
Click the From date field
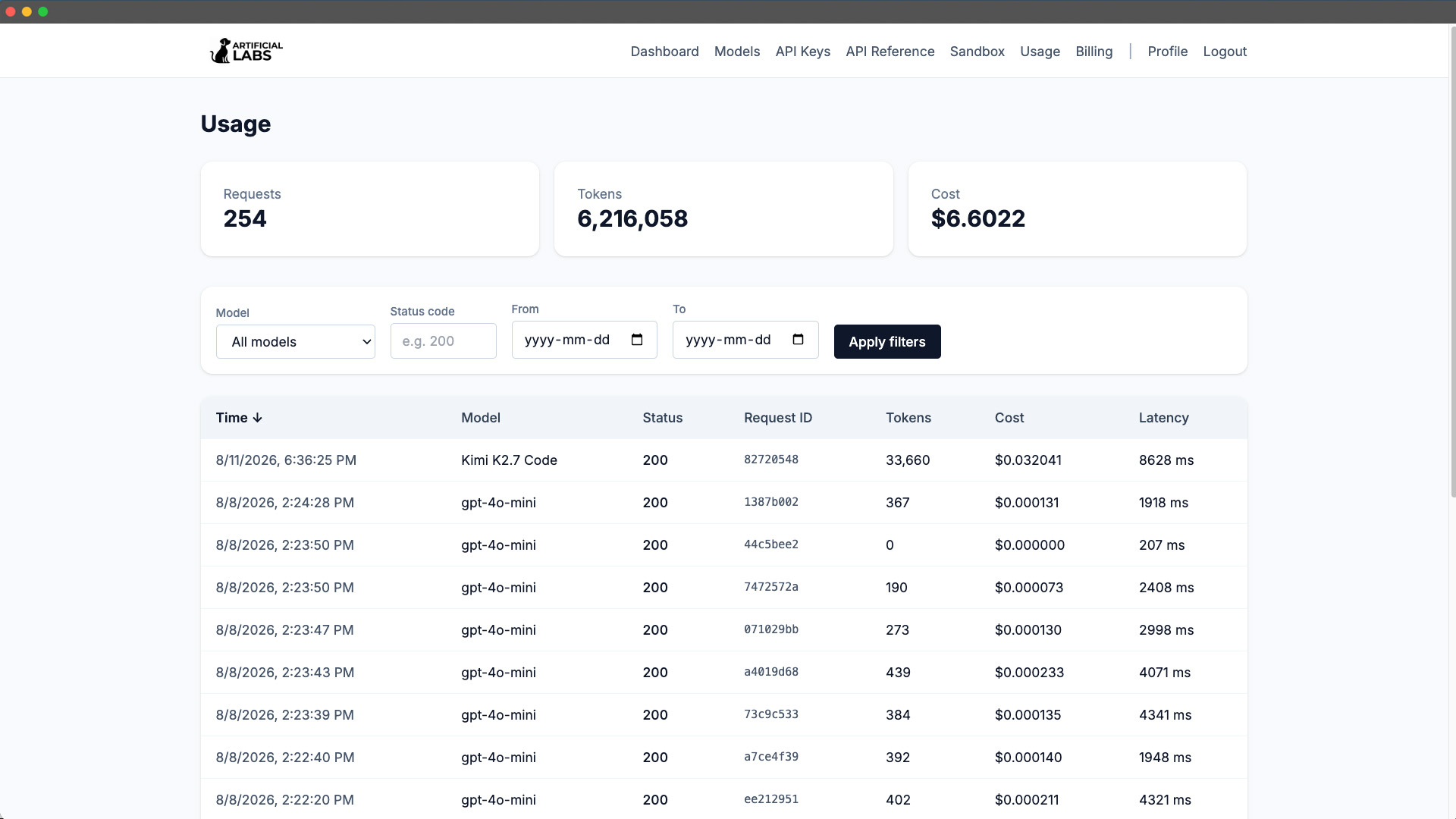pyautogui.click(x=584, y=340)
